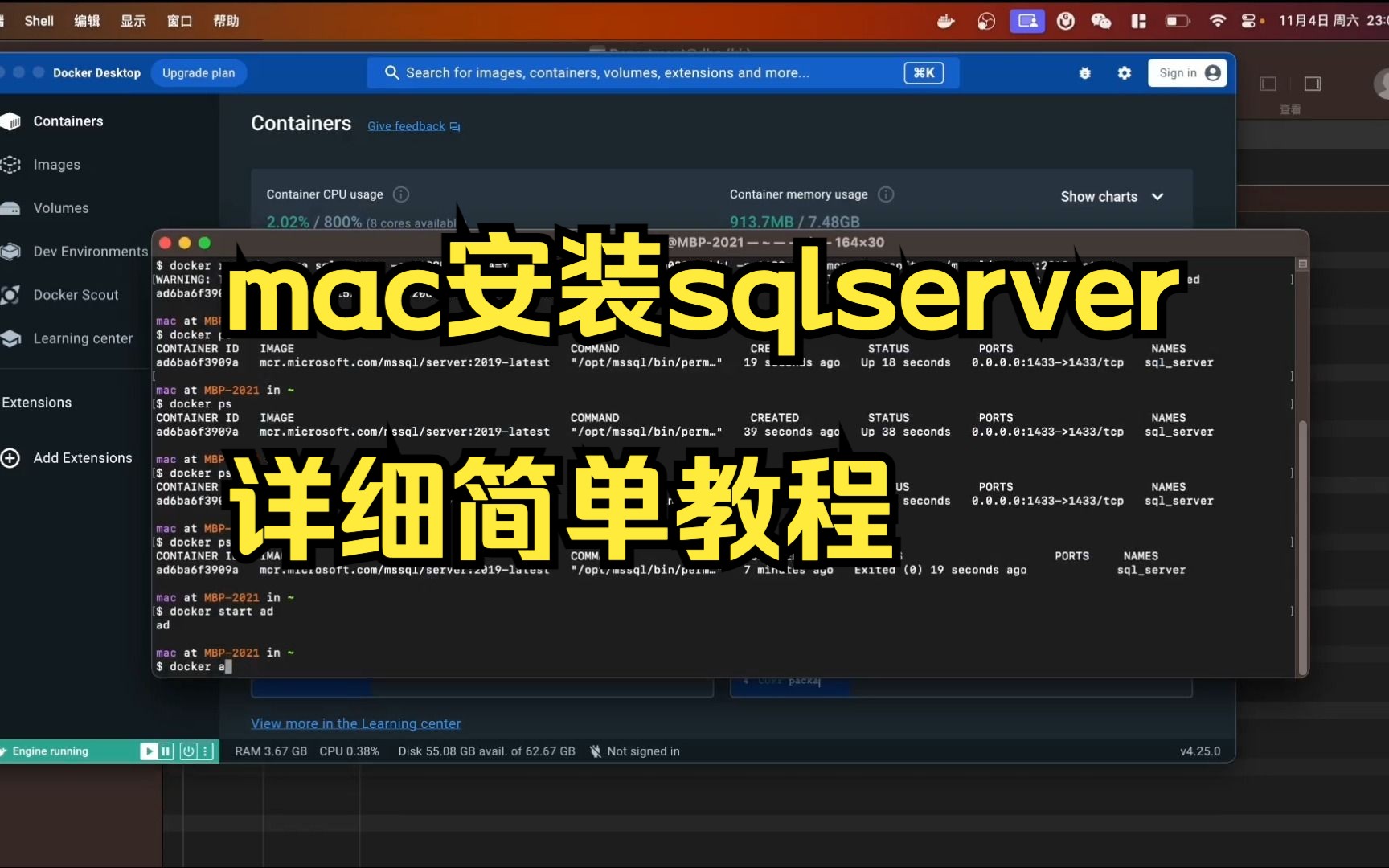Toggle background window sidebar panel icon
The width and height of the screenshot is (1389, 868).
(1268, 84)
